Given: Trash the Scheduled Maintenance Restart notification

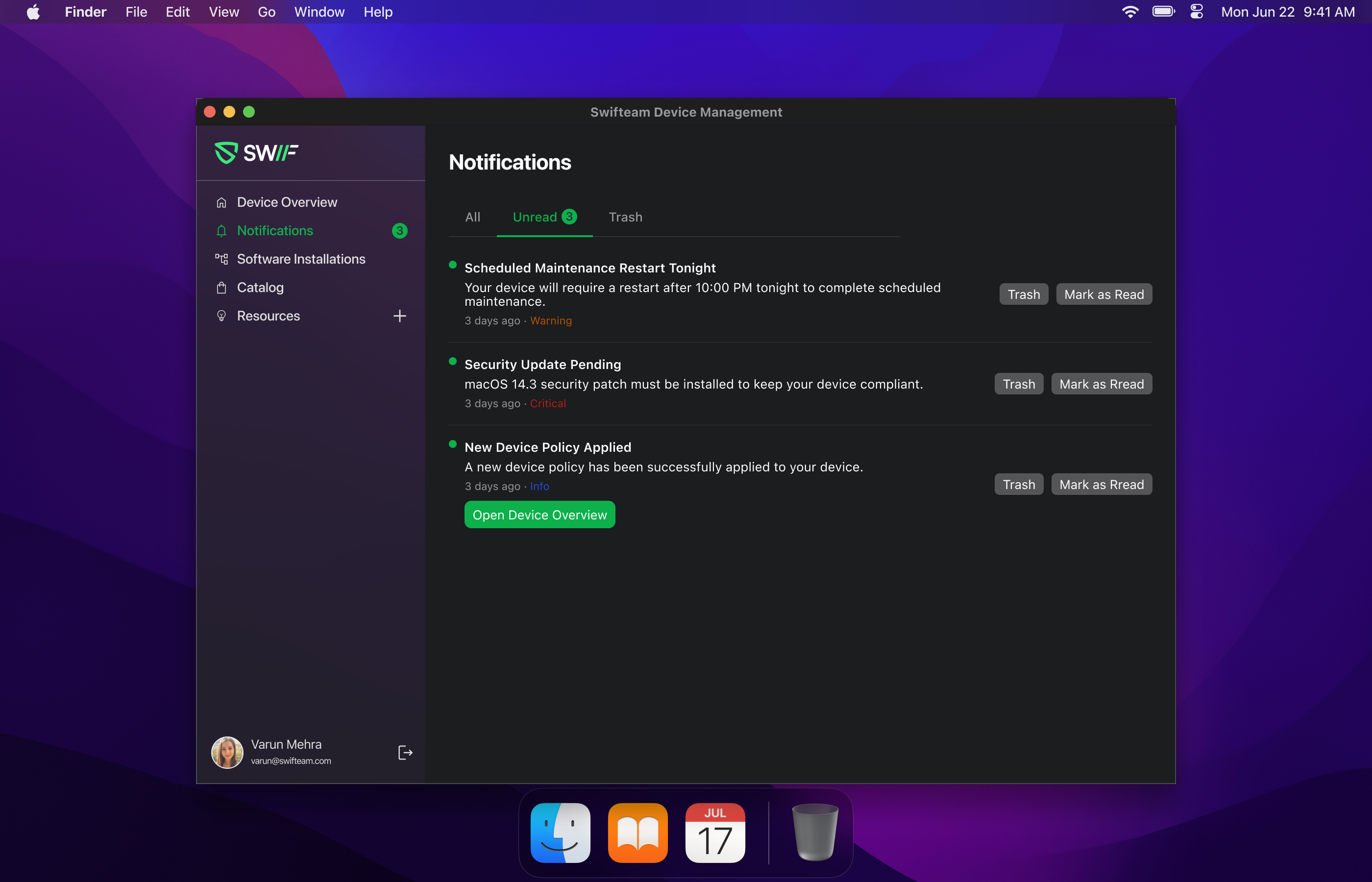Looking at the screenshot, I should 1024,294.
